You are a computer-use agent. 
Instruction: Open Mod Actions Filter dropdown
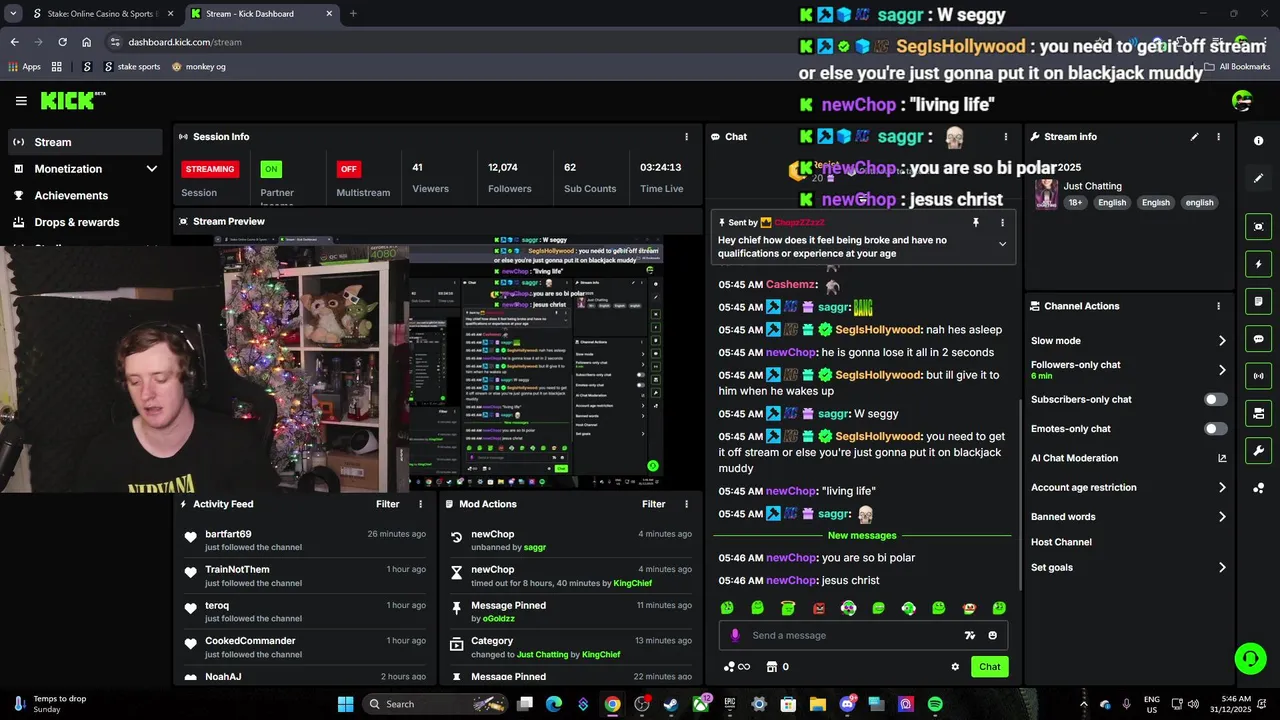point(654,504)
